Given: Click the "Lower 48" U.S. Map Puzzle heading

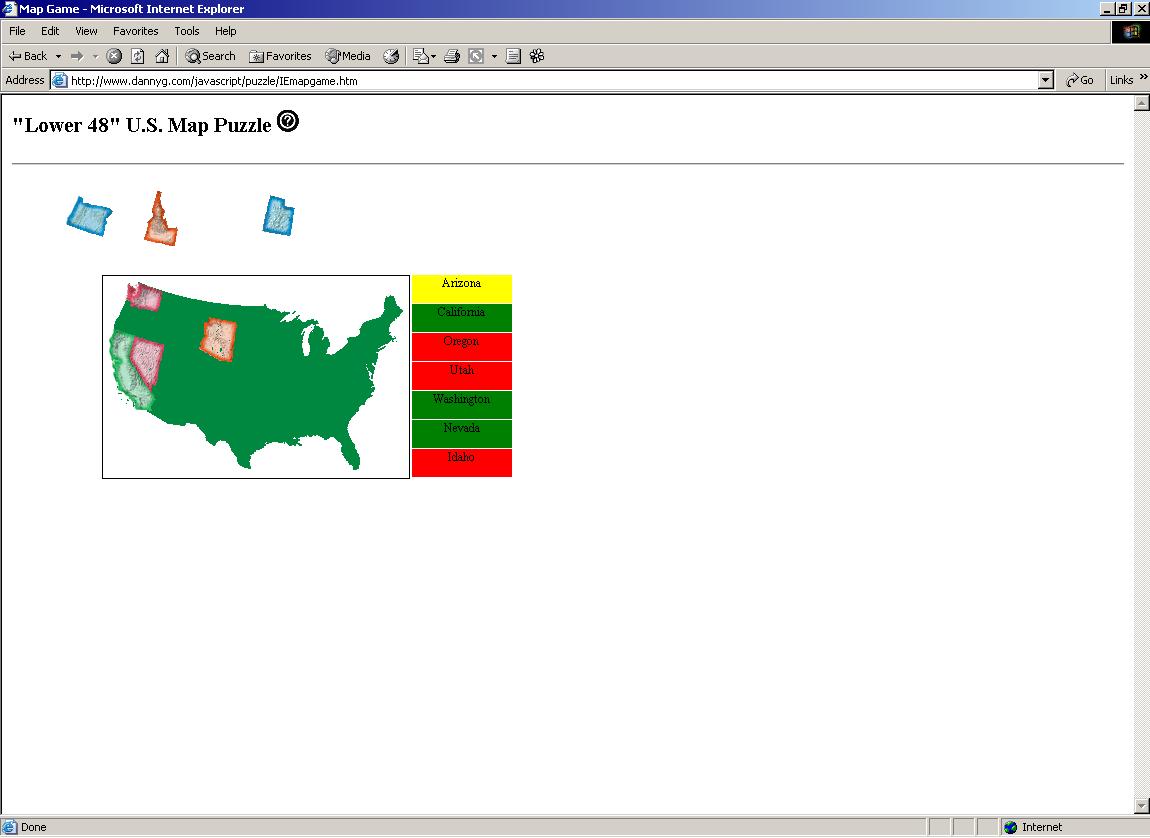Looking at the screenshot, I should click(142, 125).
